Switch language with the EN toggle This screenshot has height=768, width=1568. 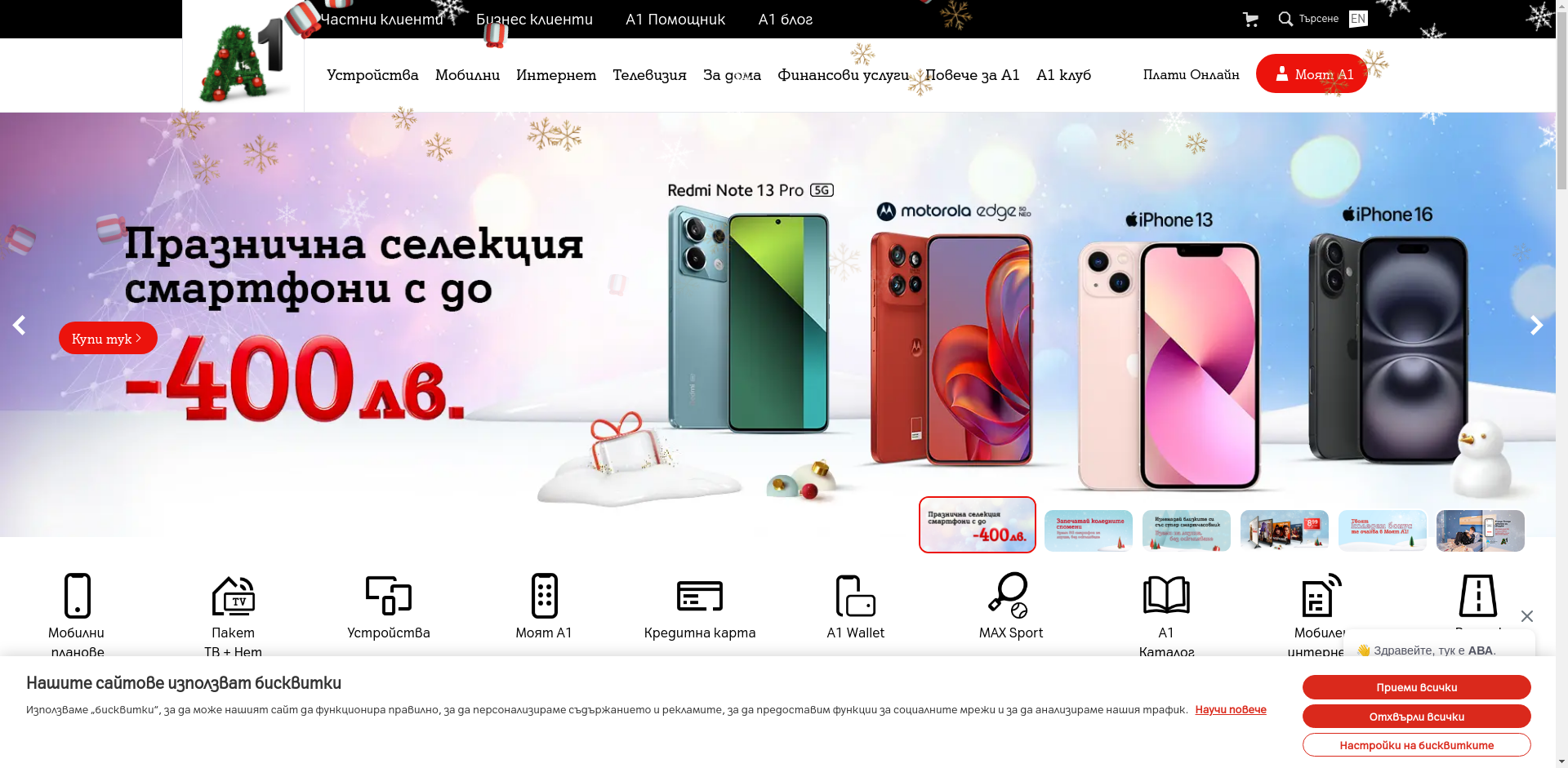click(x=1358, y=19)
